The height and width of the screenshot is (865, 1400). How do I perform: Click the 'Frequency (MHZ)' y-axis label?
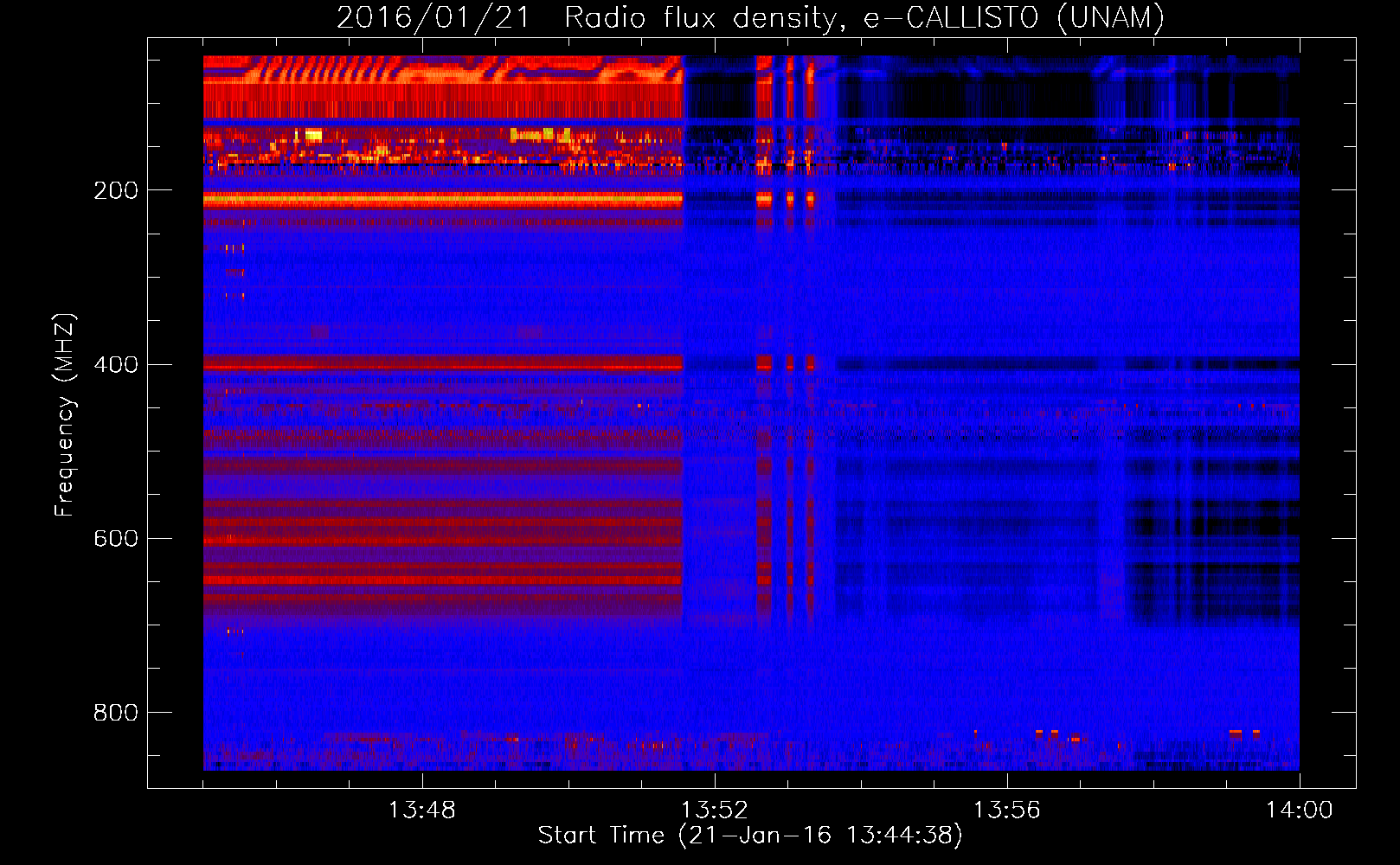click(65, 415)
